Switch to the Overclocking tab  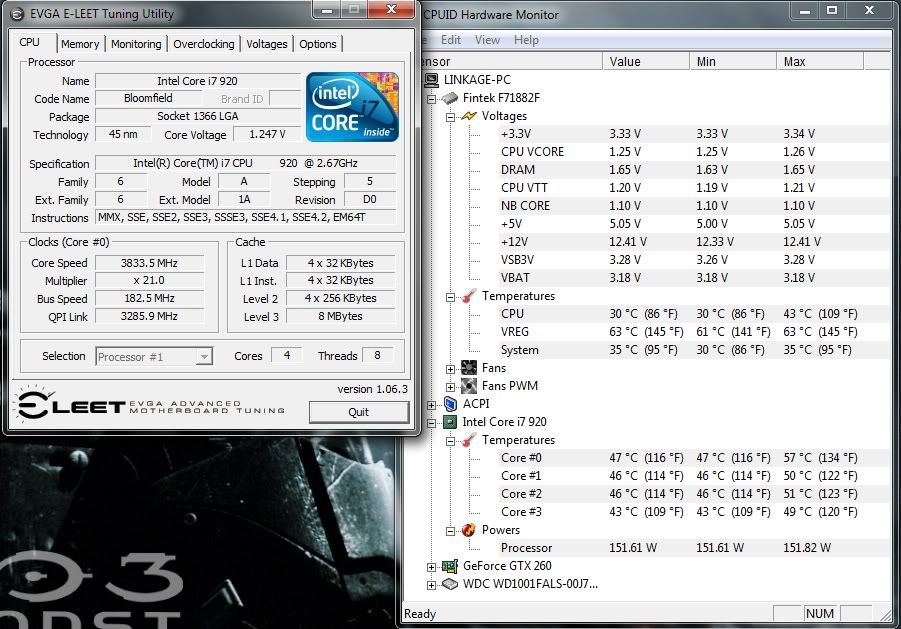coord(204,44)
